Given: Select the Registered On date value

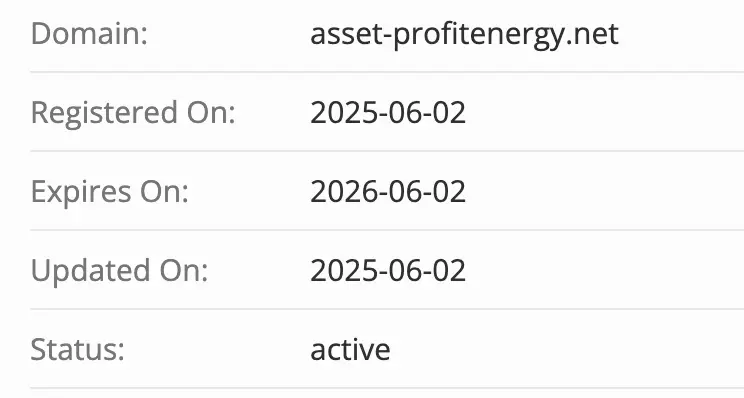Looking at the screenshot, I should pos(388,113).
